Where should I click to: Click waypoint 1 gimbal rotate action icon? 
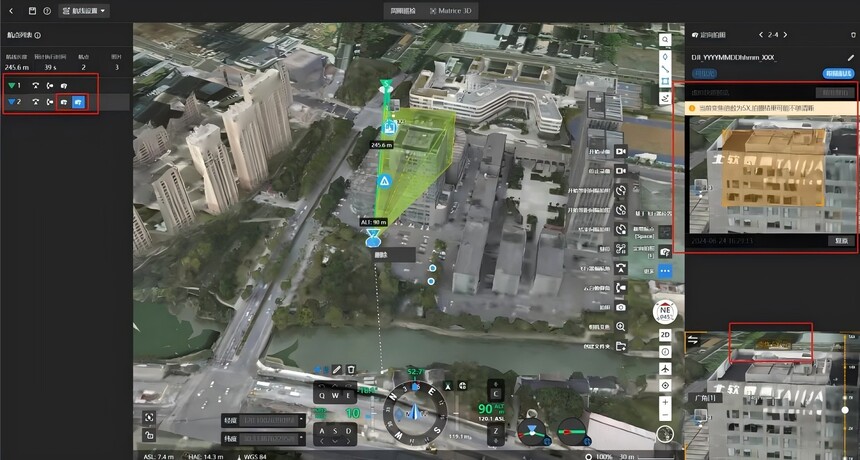point(50,86)
